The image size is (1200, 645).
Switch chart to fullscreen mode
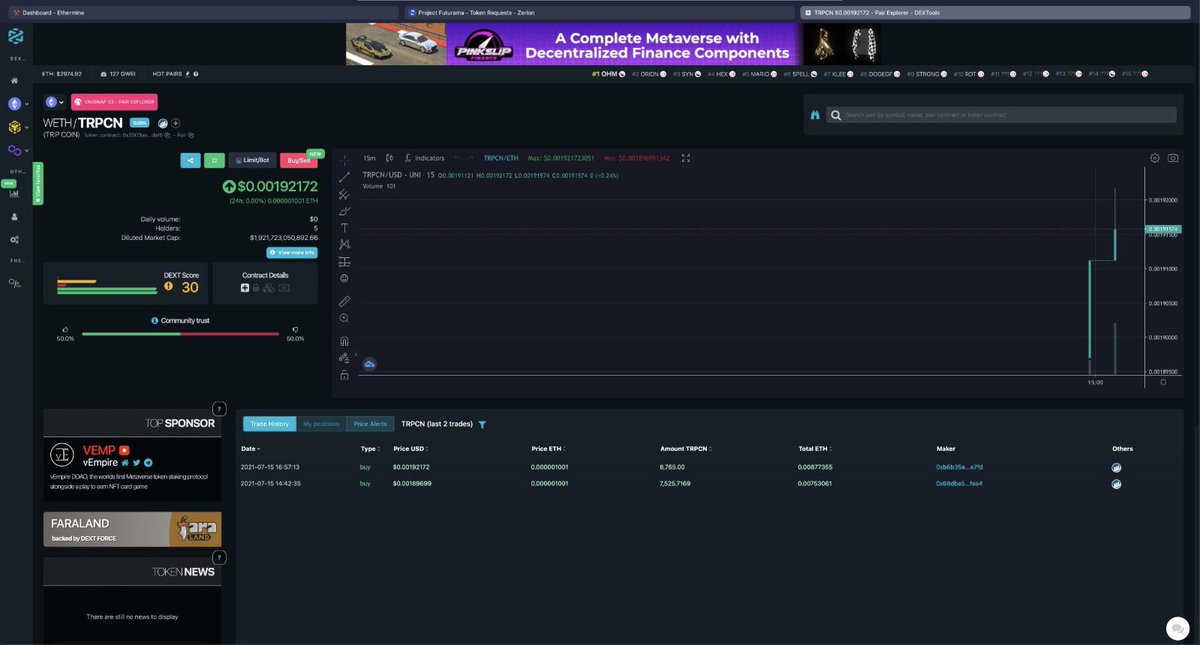686,158
